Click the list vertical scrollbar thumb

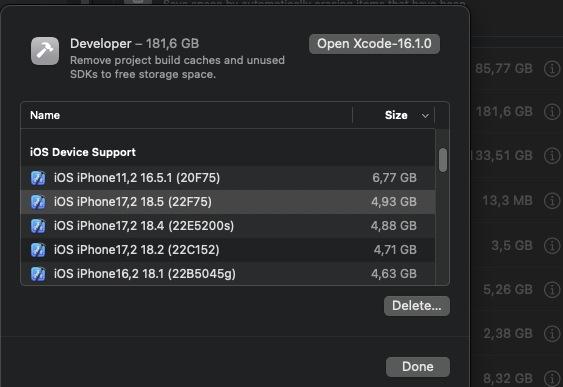443,160
